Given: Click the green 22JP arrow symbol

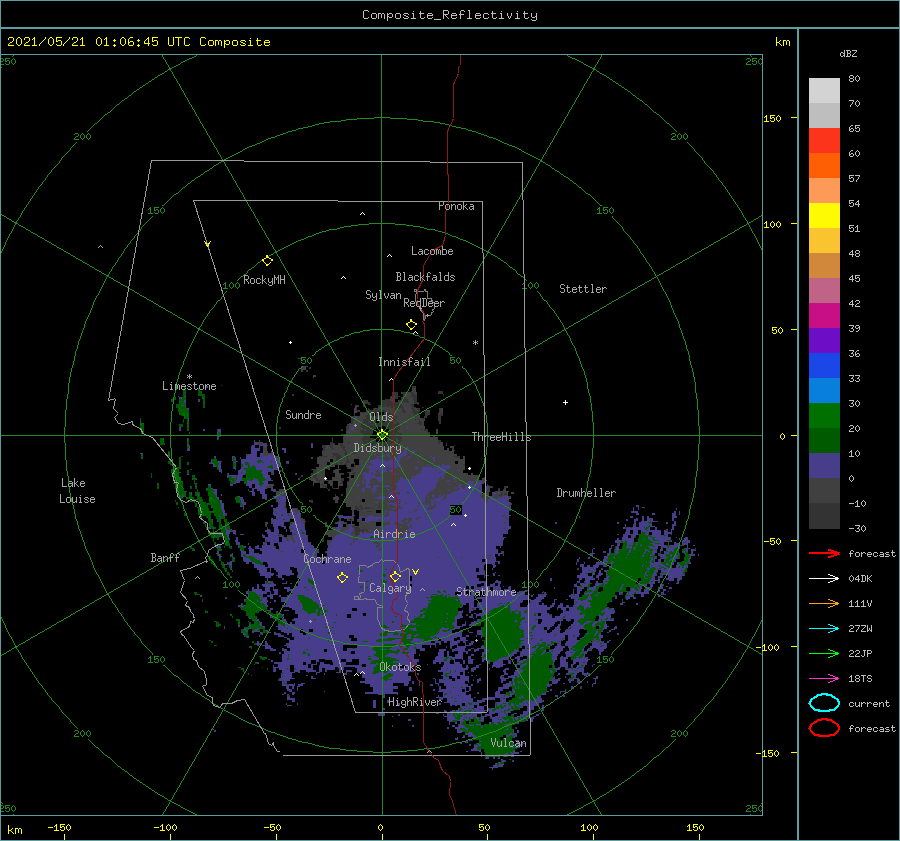Looking at the screenshot, I should [x=824, y=653].
